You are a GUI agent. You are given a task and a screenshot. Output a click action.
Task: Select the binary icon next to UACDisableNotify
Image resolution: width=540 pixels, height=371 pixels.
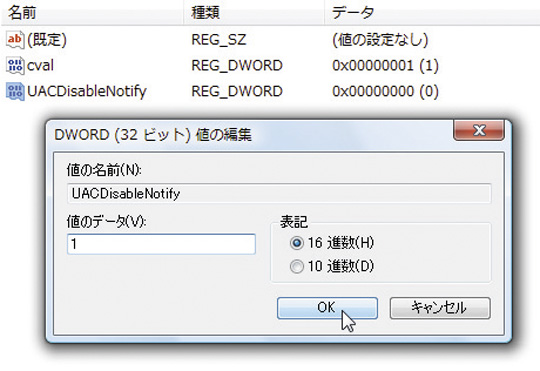click(15, 91)
